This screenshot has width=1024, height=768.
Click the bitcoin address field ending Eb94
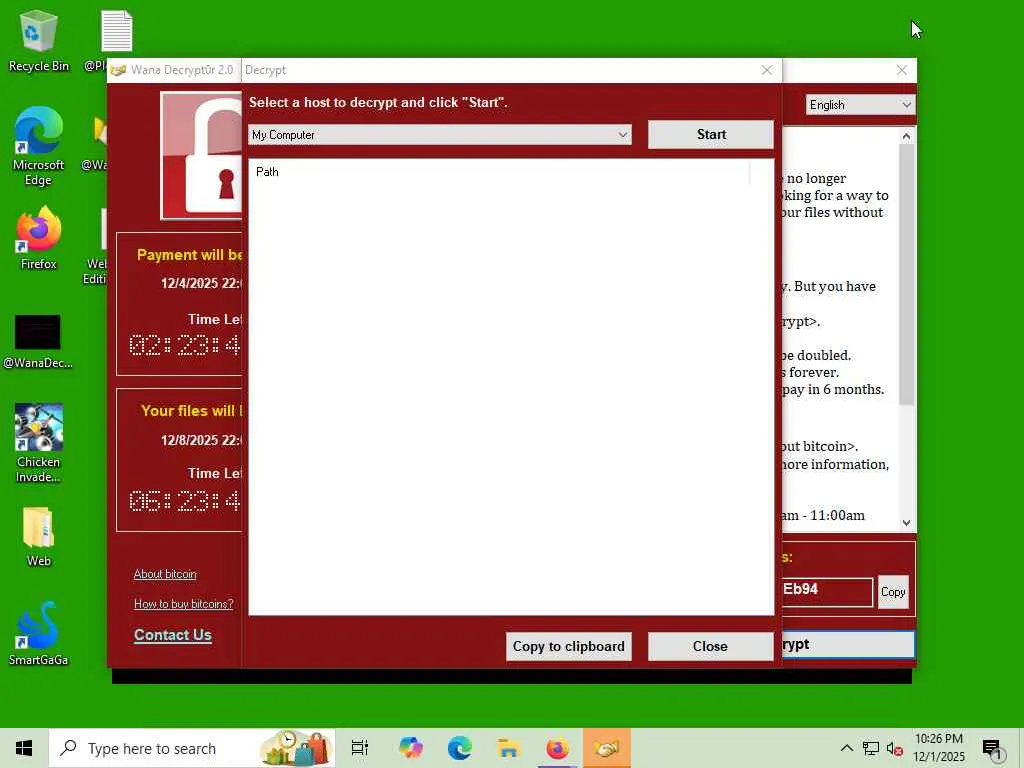coord(827,592)
